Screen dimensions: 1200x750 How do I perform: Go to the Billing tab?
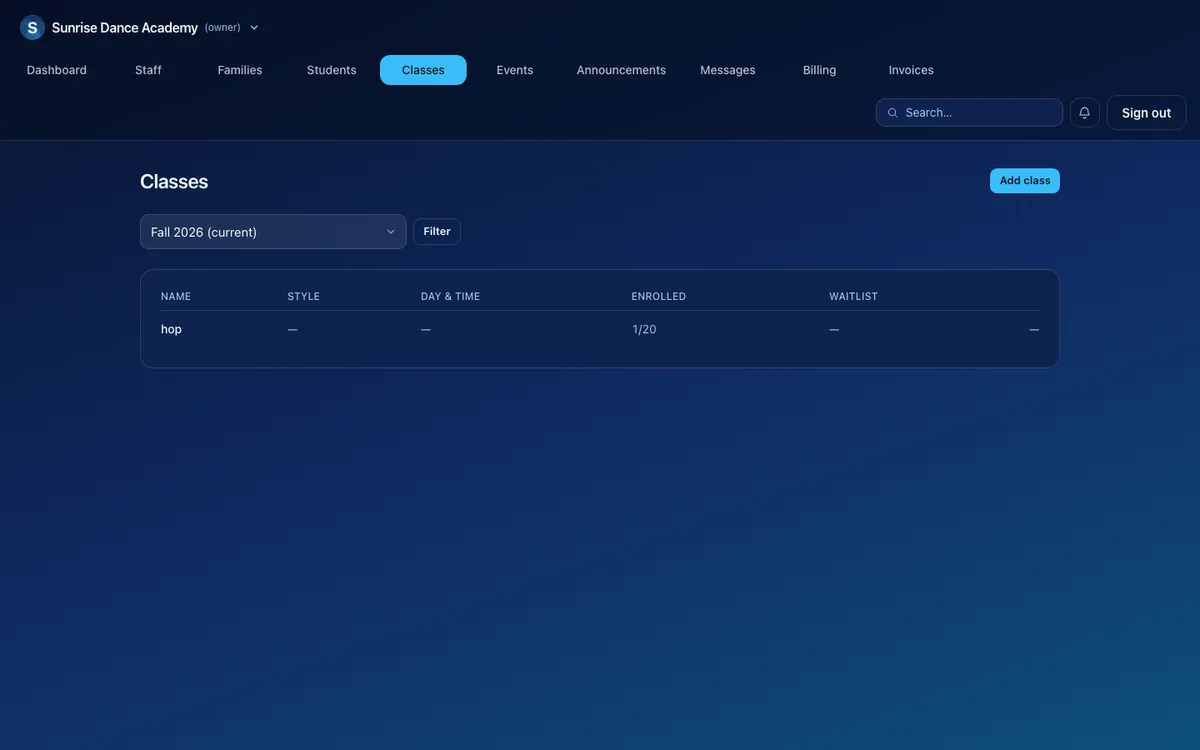point(819,70)
